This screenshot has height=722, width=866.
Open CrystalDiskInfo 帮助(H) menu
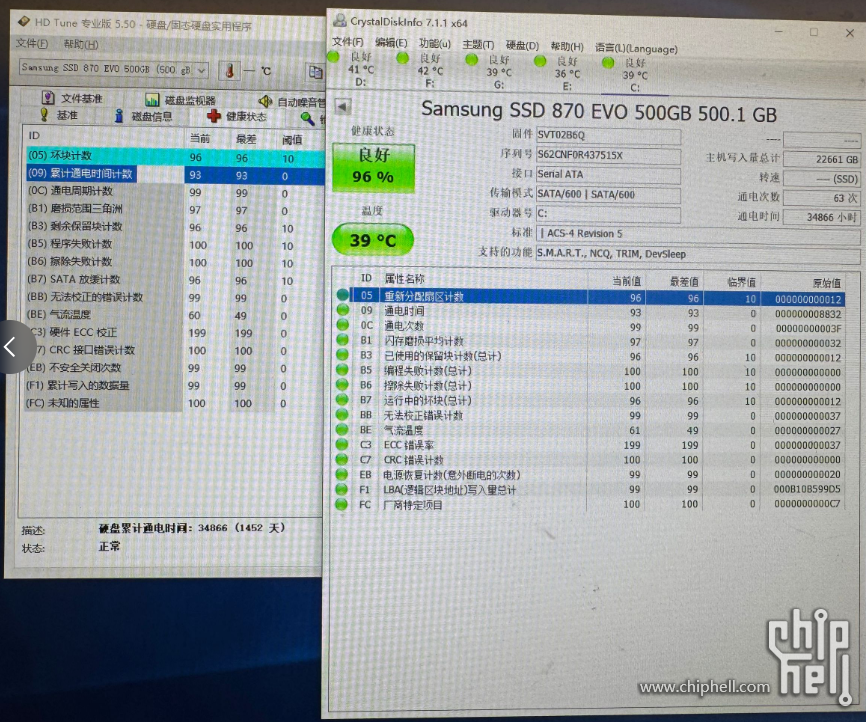click(x=567, y=46)
